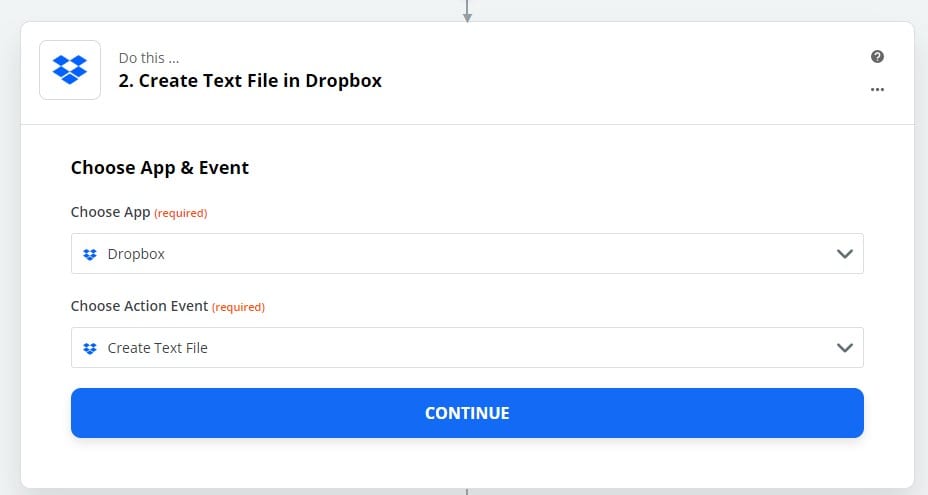Viewport: 928px width, 495px height.
Task: Click '(required)' tag next to Choose Action Event
Action: (x=239, y=307)
